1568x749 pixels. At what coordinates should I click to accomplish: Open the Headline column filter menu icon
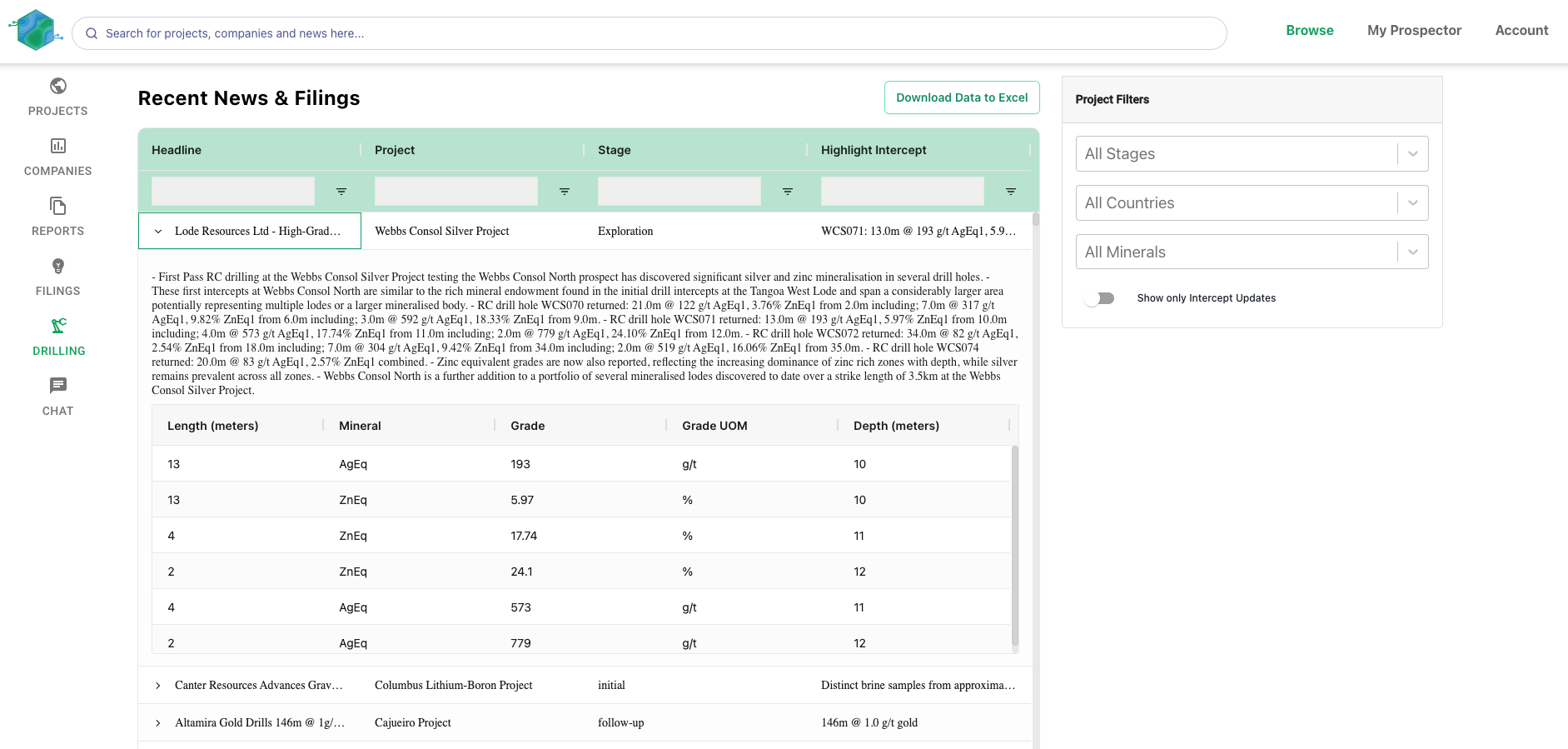[341, 192]
